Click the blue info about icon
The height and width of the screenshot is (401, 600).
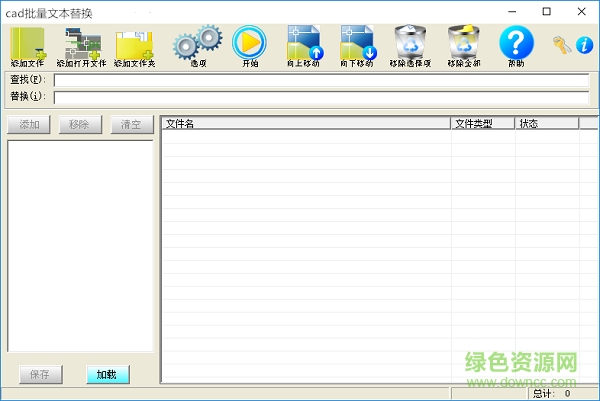click(x=584, y=45)
